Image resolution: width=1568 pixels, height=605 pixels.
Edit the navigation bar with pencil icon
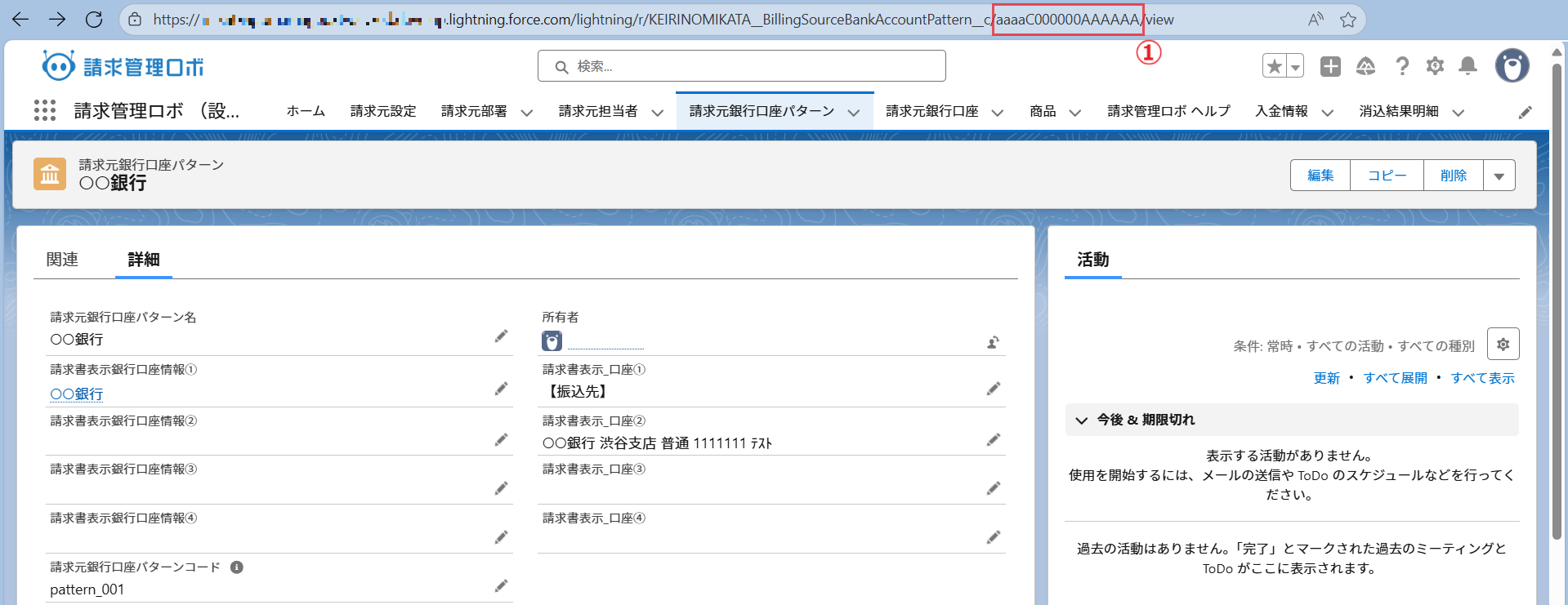tap(1525, 113)
